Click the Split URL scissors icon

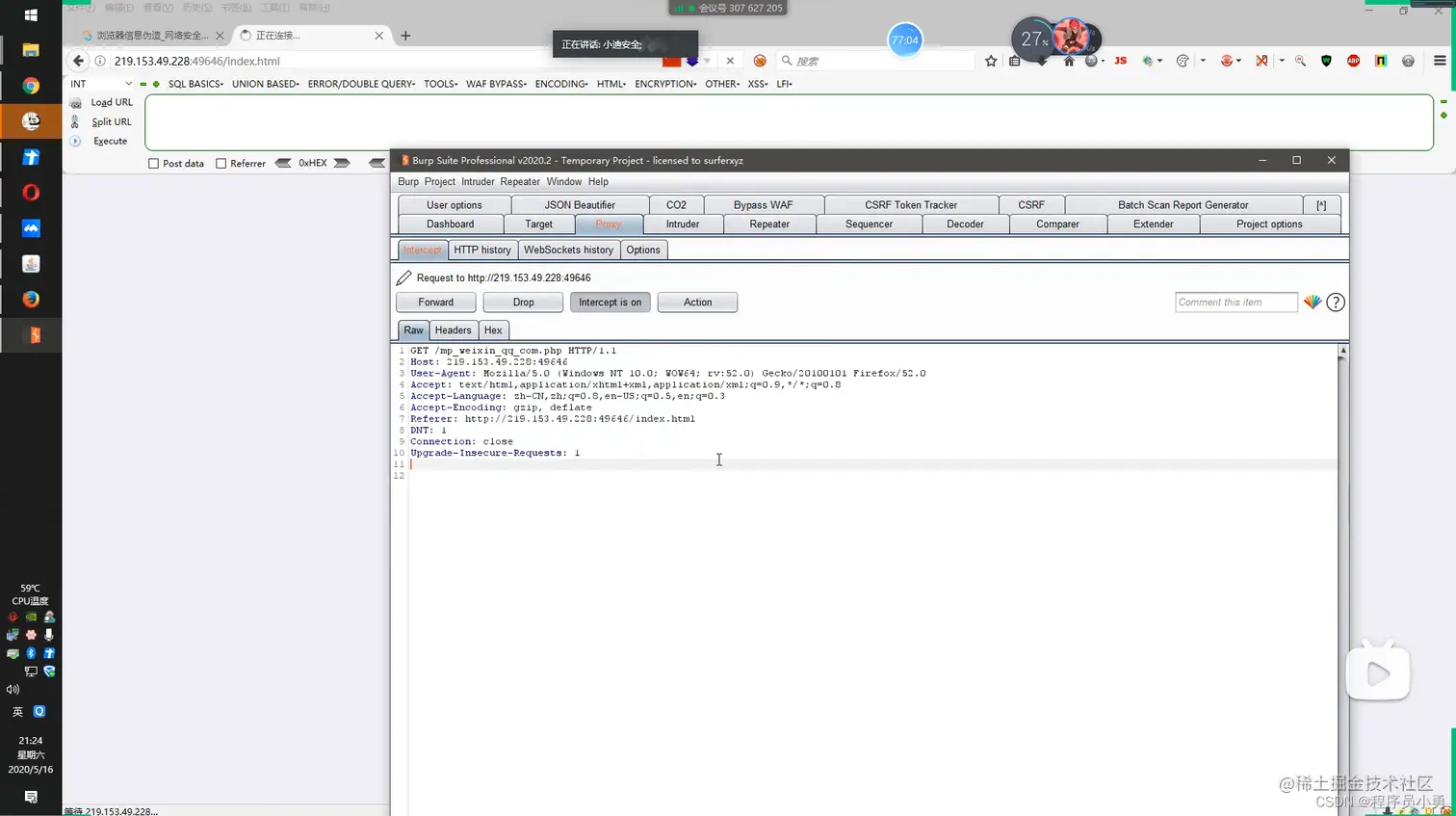tap(75, 122)
